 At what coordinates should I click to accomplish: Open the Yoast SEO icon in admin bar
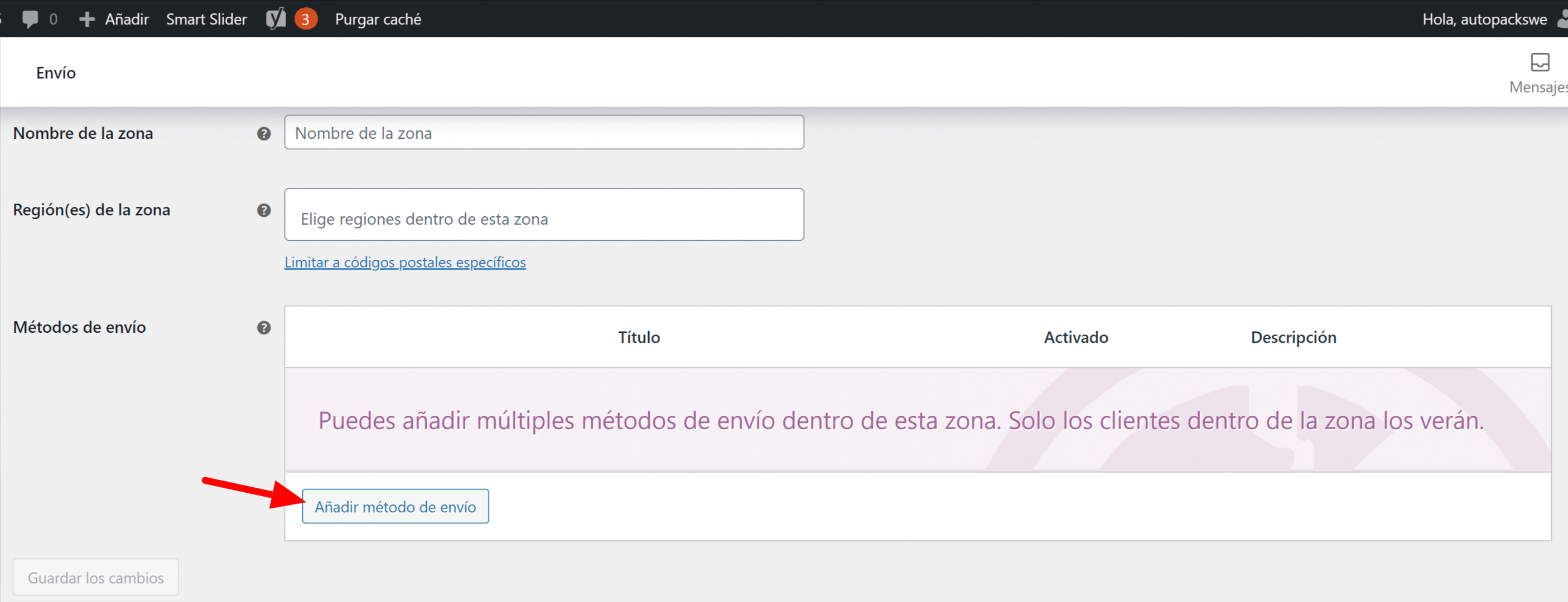[276, 19]
